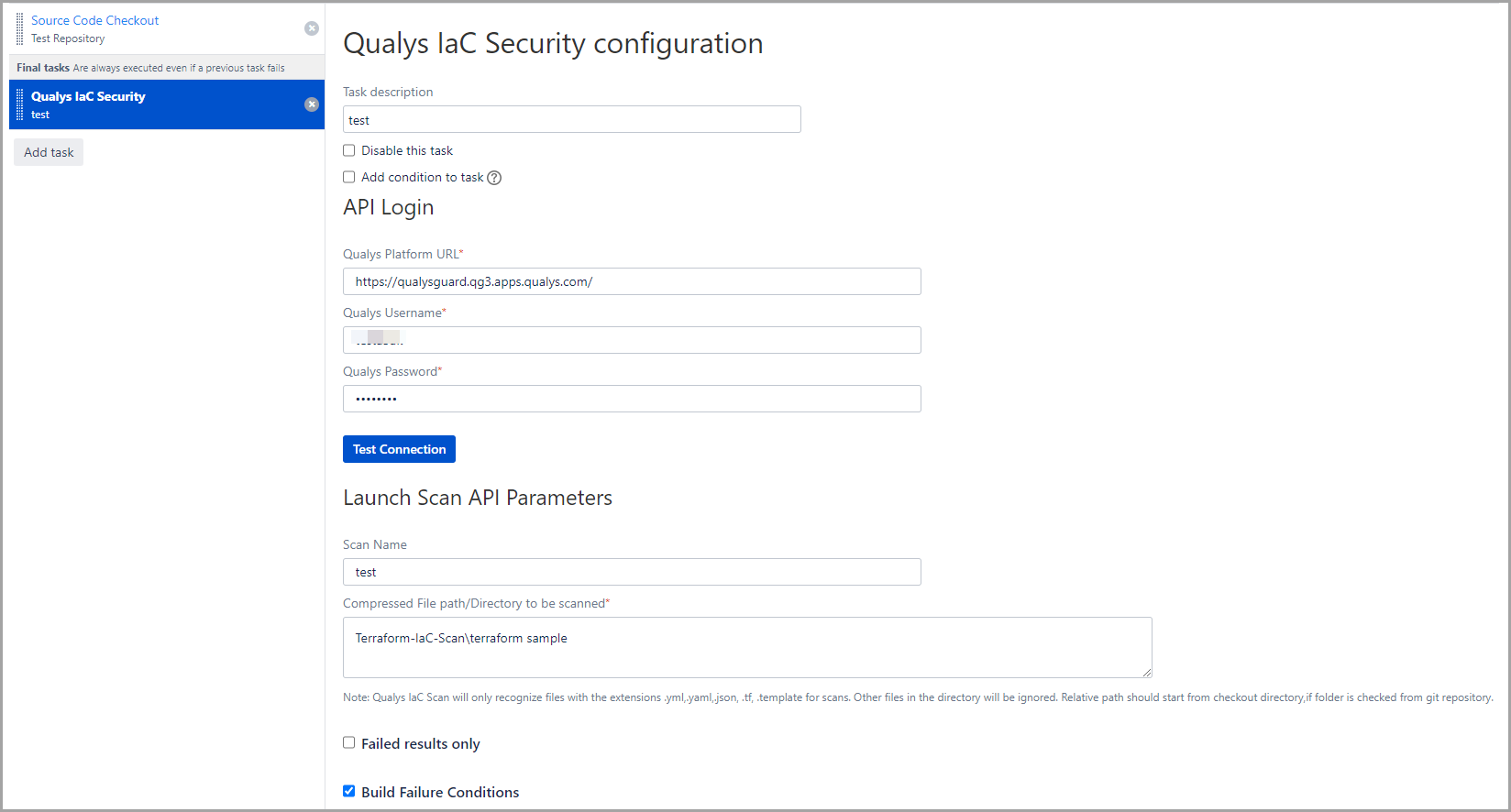Open help for Add condition to task
This screenshot has height=812, width=1511.
(x=494, y=178)
